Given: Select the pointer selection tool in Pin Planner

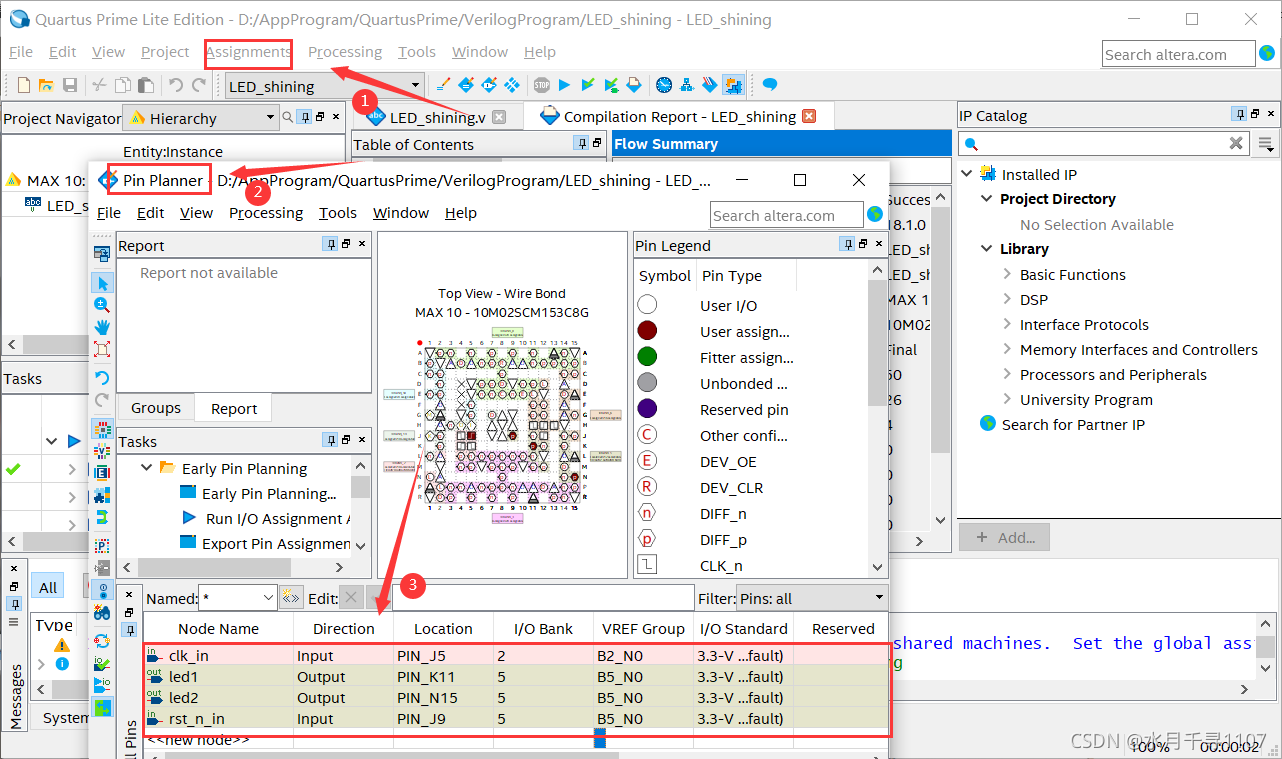Looking at the screenshot, I should [x=102, y=283].
